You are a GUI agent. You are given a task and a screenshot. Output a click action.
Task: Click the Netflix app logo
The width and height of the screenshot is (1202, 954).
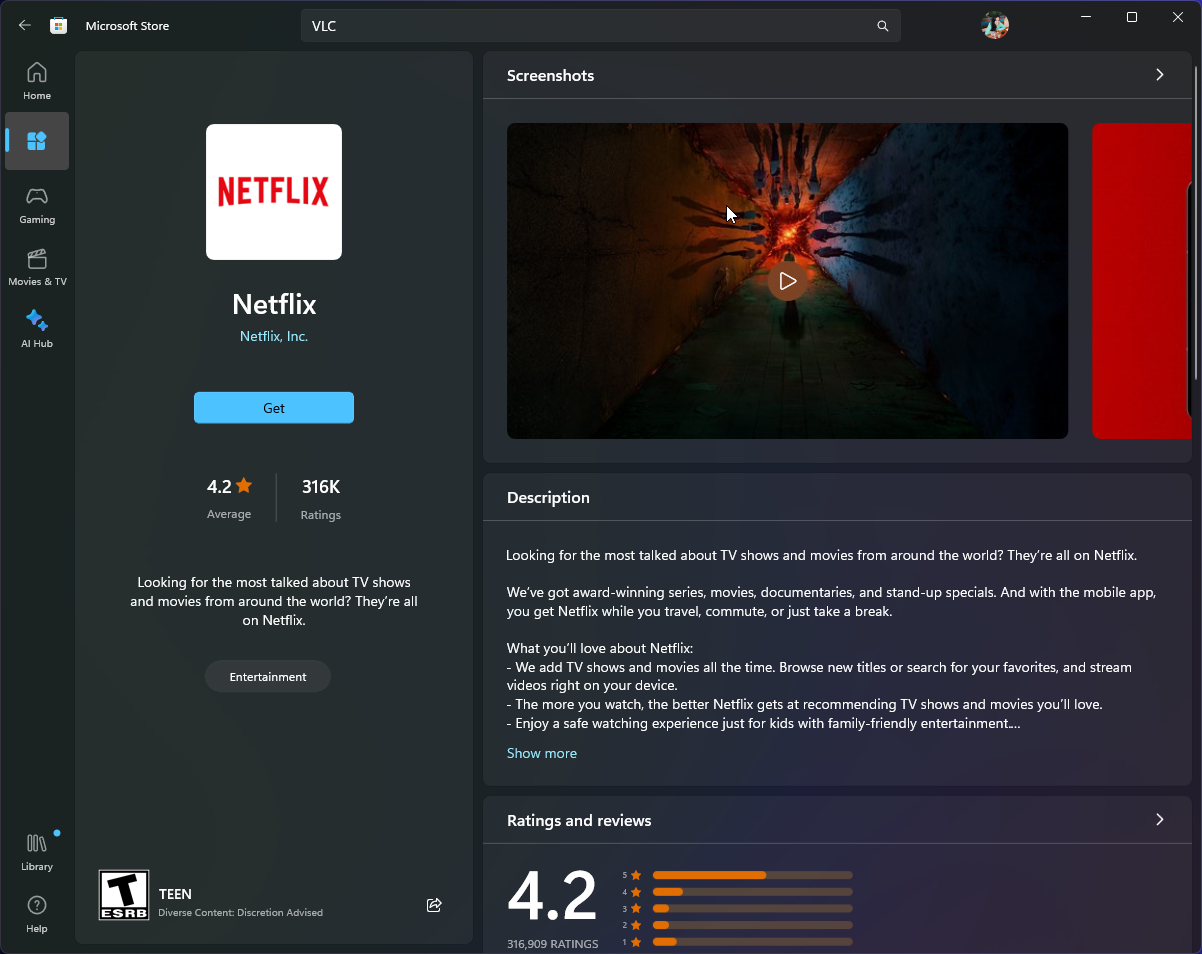pyautogui.click(x=274, y=192)
